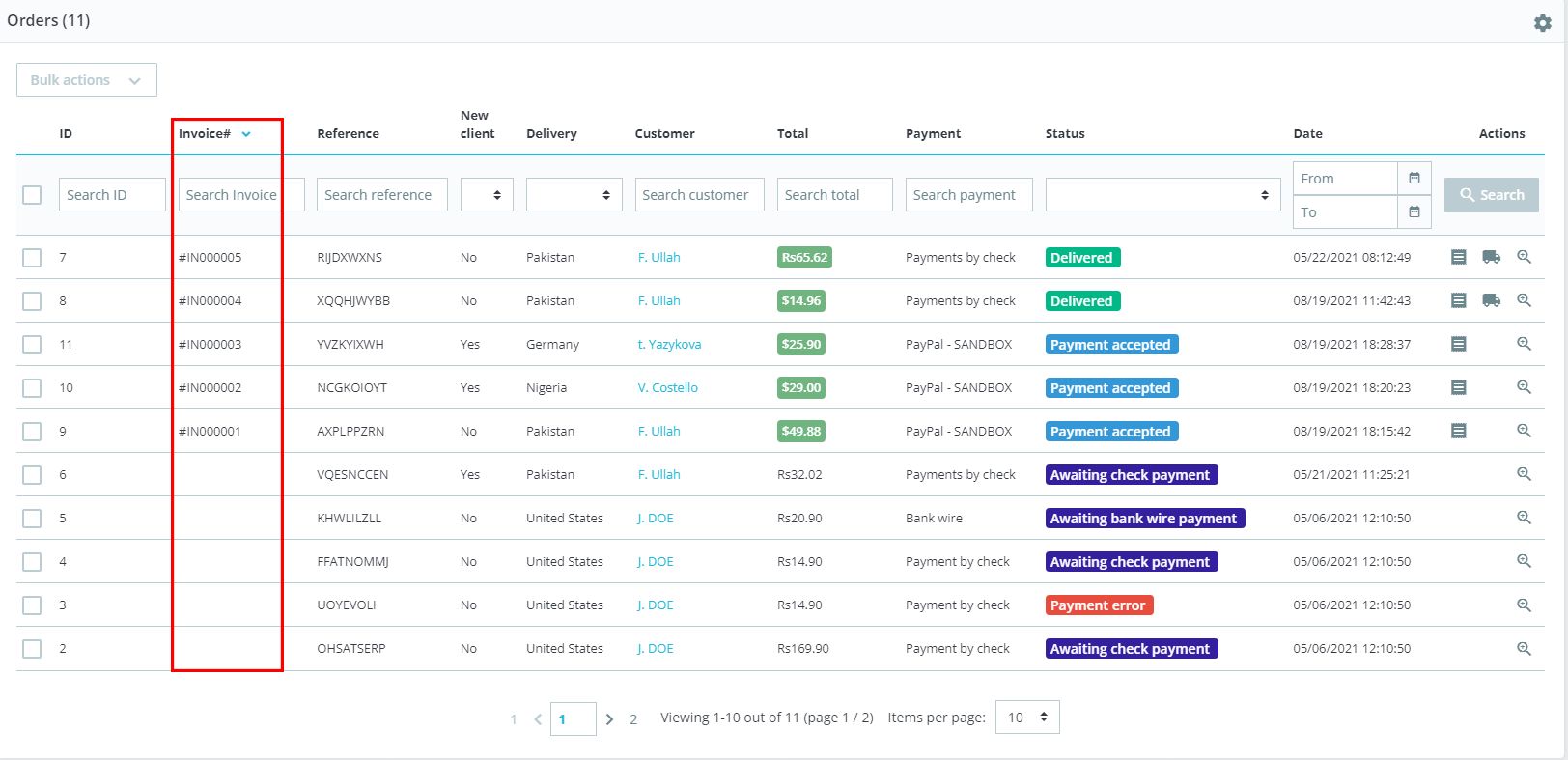Click the Search reference input field
Screen dimensions: 1568x760
click(381, 195)
